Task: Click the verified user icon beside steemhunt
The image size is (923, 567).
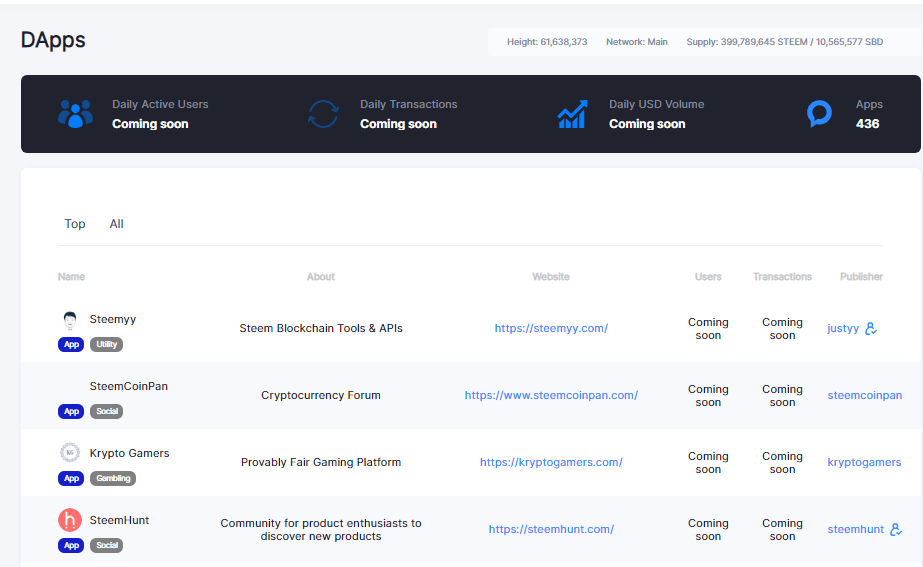Action: 896,529
